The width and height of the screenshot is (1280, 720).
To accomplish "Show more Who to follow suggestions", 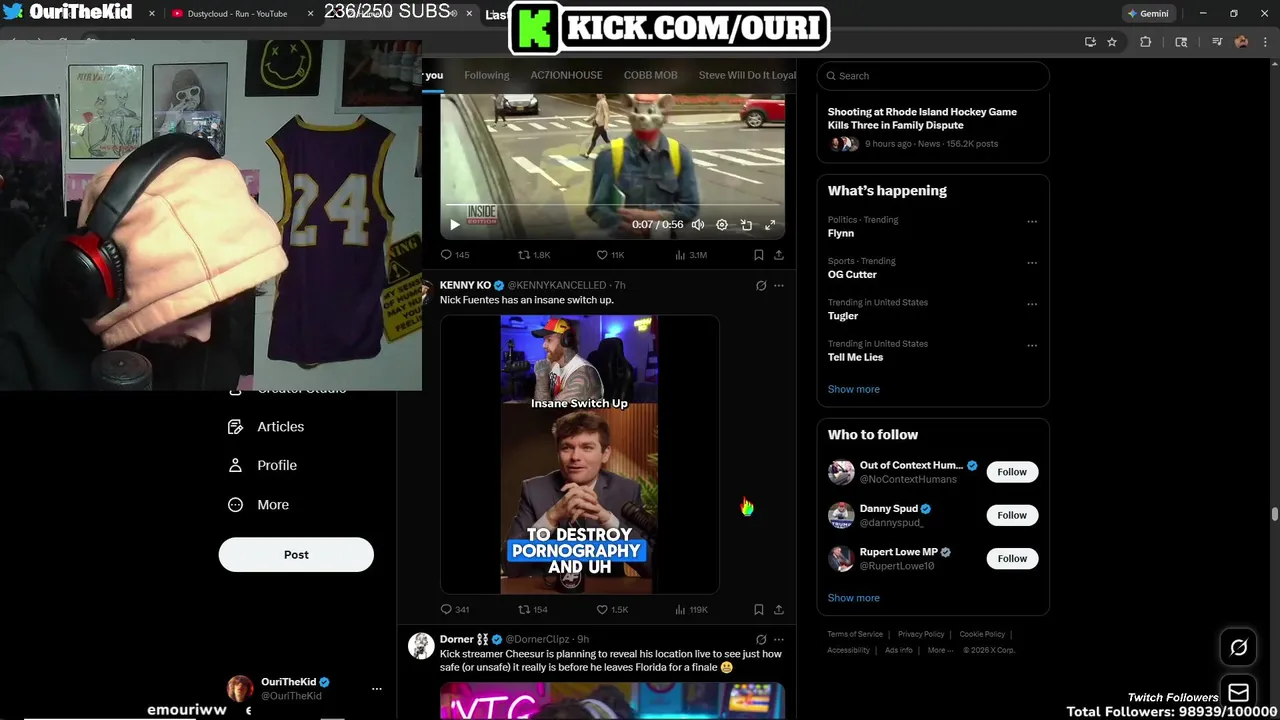I will click(x=853, y=598).
